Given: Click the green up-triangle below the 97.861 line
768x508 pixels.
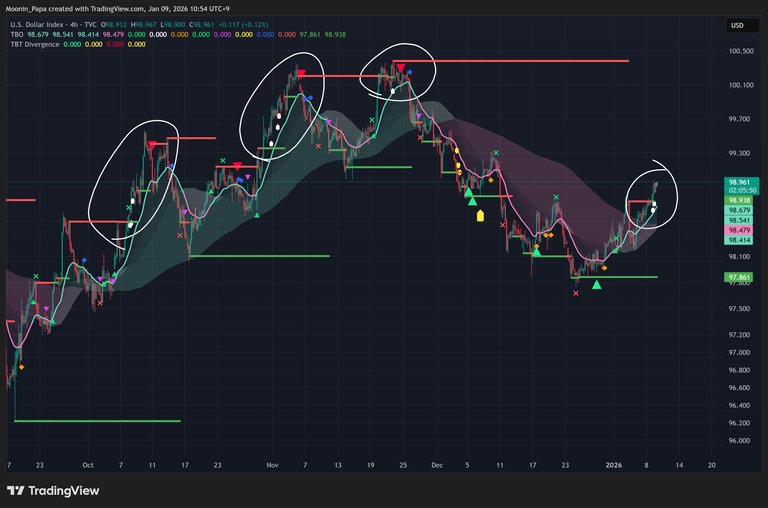Looking at the screenshot, I should 597,285.
